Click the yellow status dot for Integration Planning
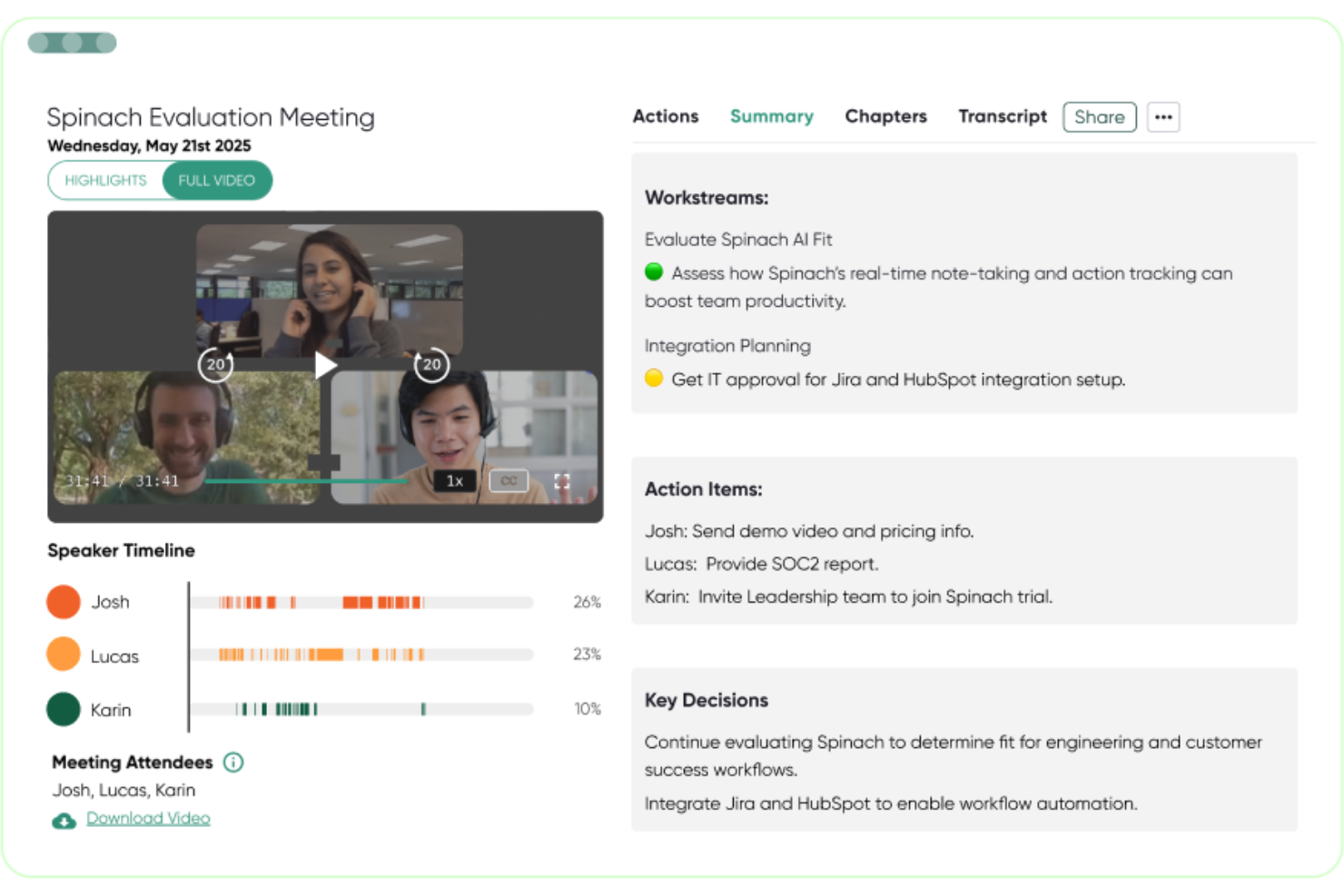 point(654,378)
